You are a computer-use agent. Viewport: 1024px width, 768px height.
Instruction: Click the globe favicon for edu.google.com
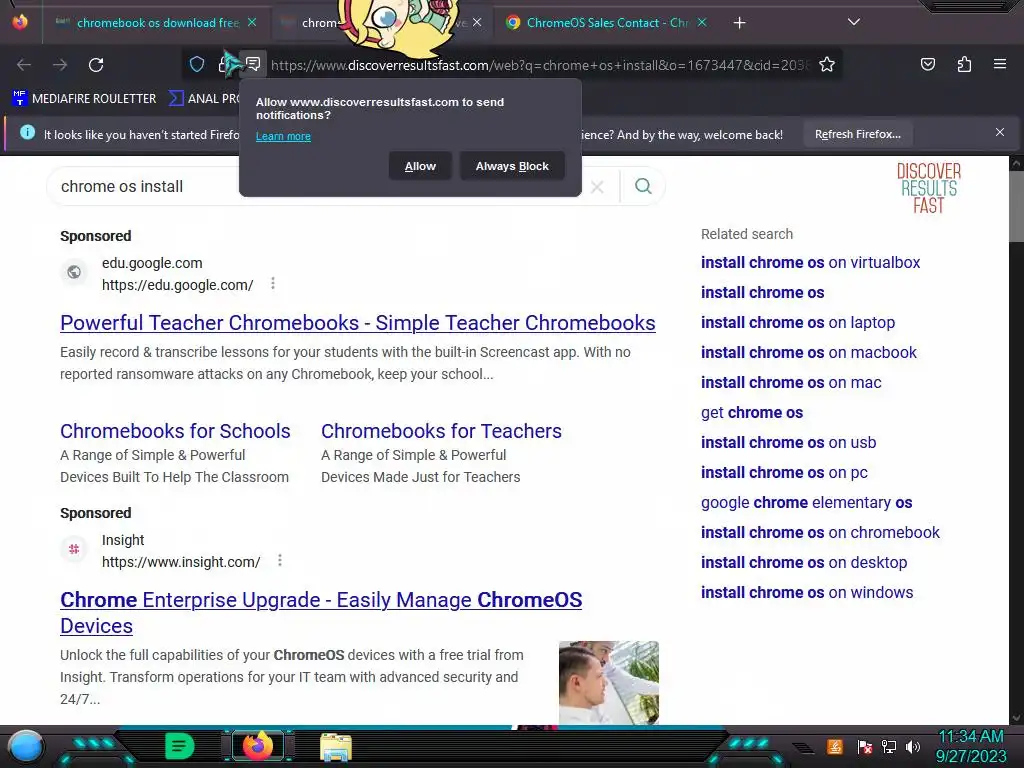74,272
